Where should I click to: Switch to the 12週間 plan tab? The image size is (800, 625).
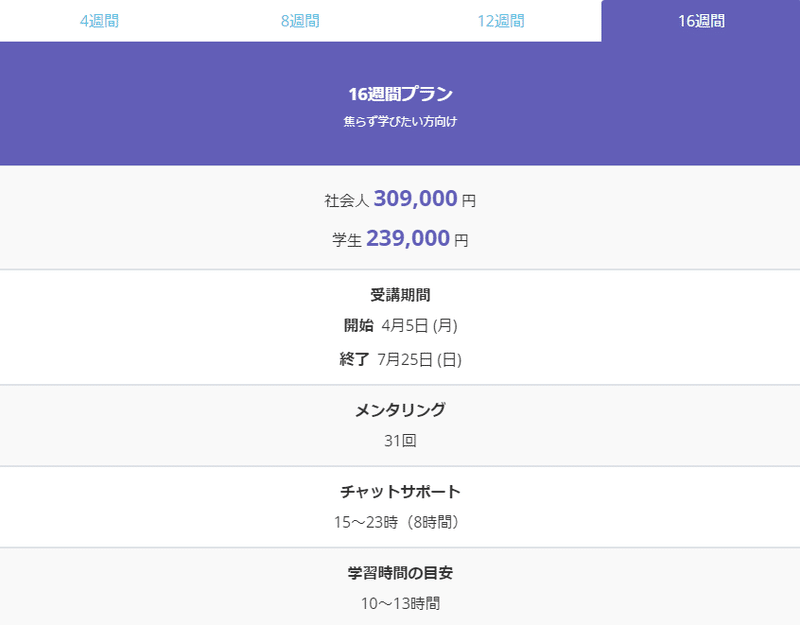click(x=501, y=21)
